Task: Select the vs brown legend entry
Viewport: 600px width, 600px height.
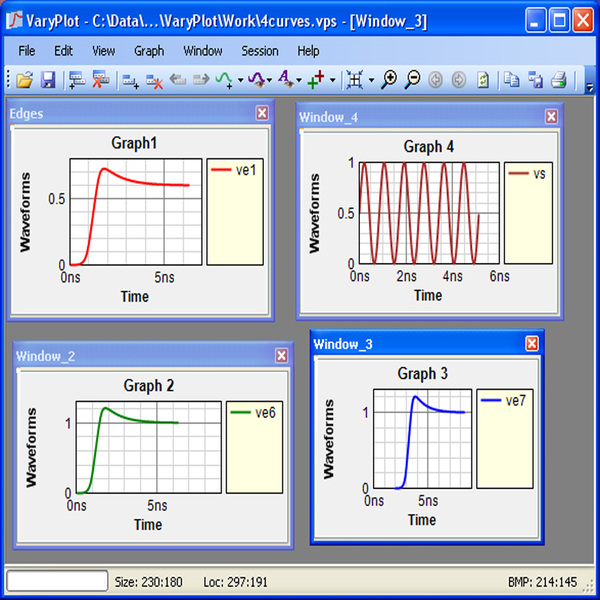Action: click(x=527, y=173)
